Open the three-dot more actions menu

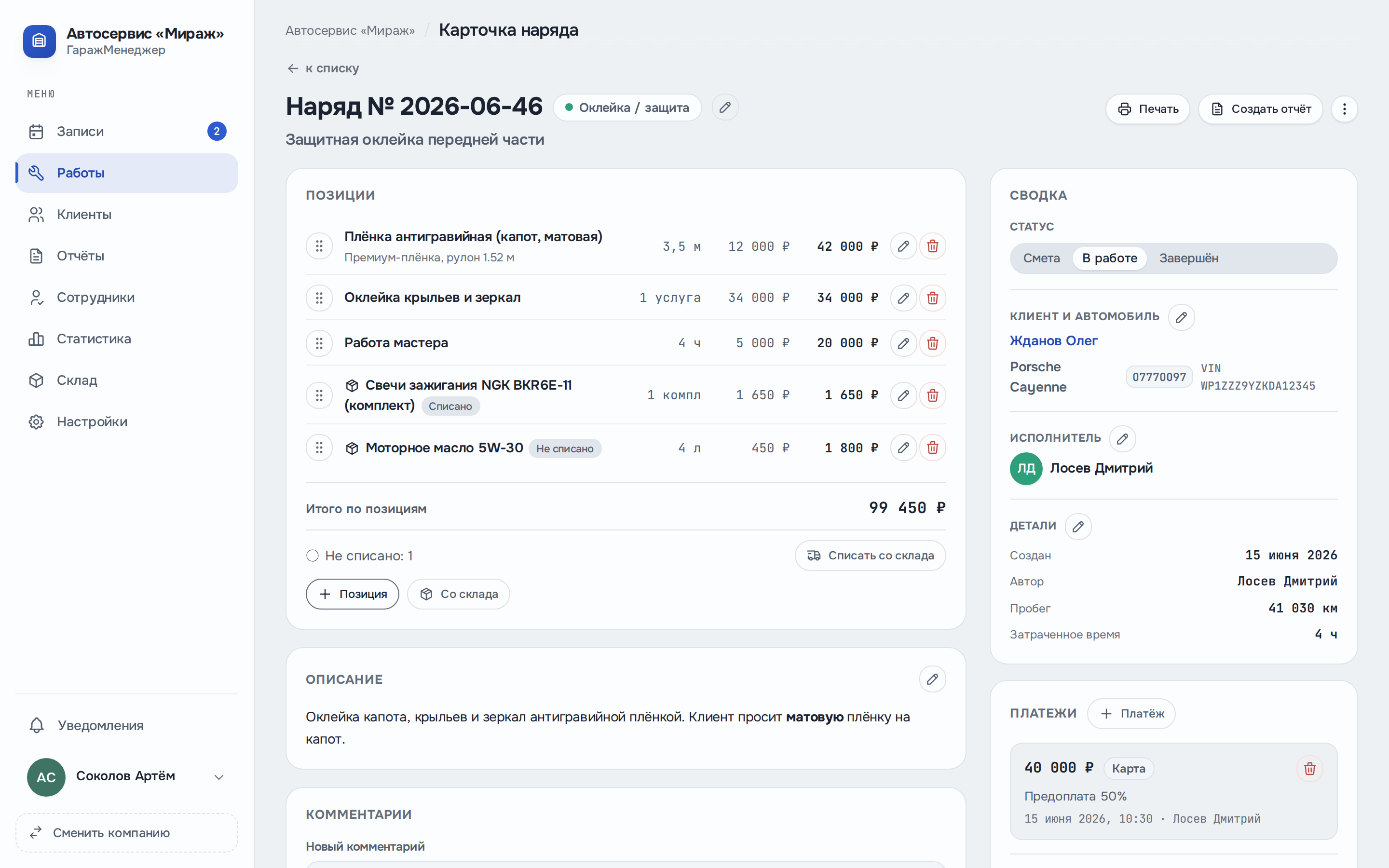tap(1344, 109)
